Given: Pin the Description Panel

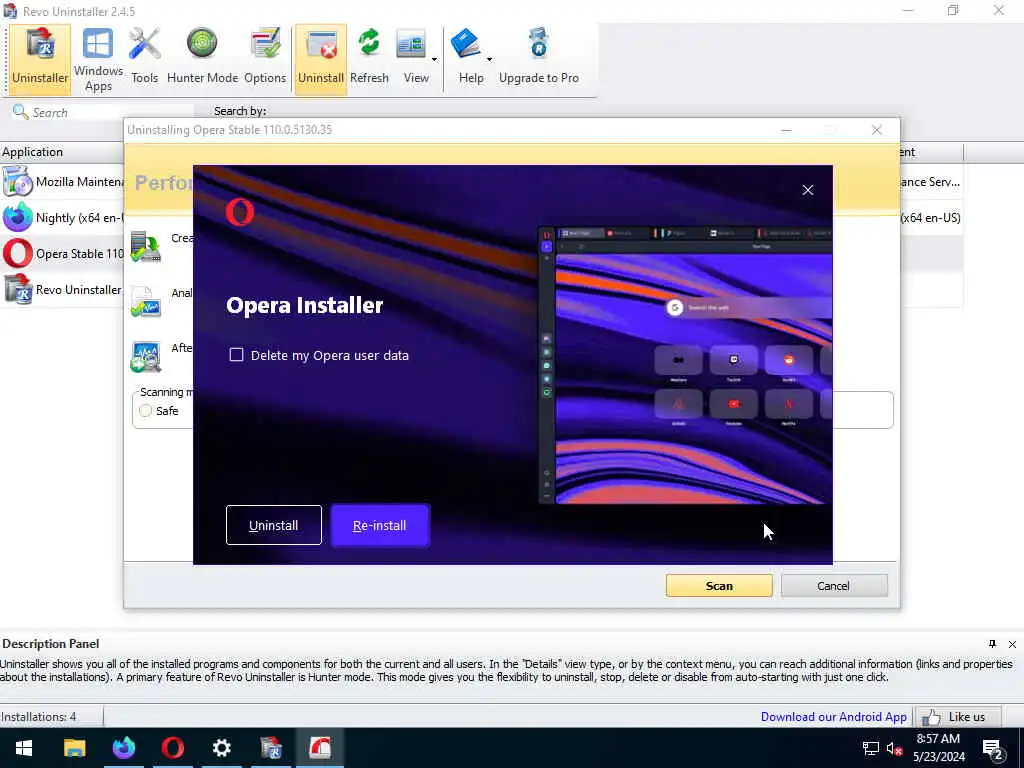Looking at the screenshot, I should (x=993, y=644).
